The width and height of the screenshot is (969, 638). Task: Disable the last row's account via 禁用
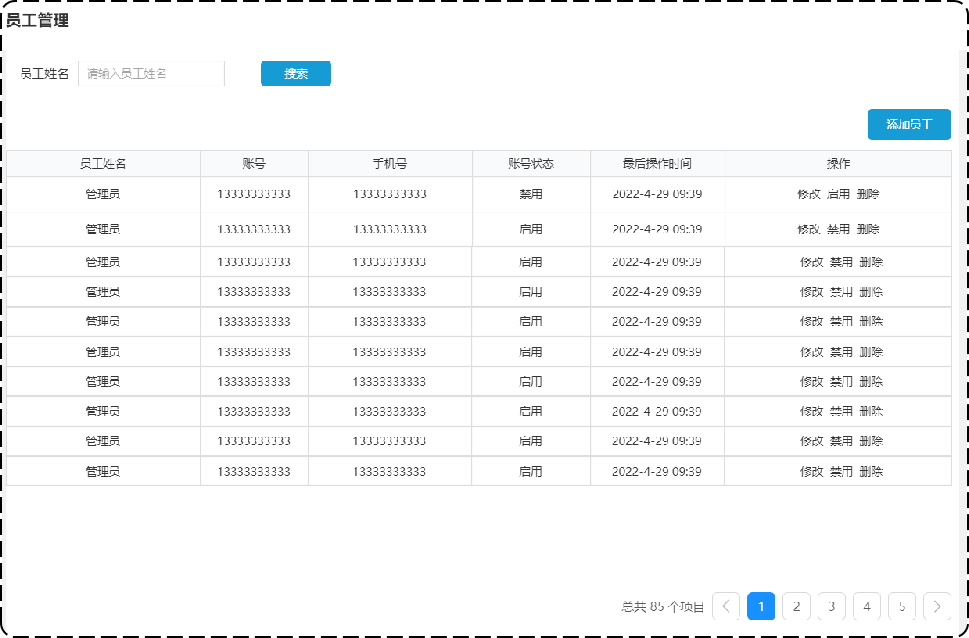click(x=841, y=471)
